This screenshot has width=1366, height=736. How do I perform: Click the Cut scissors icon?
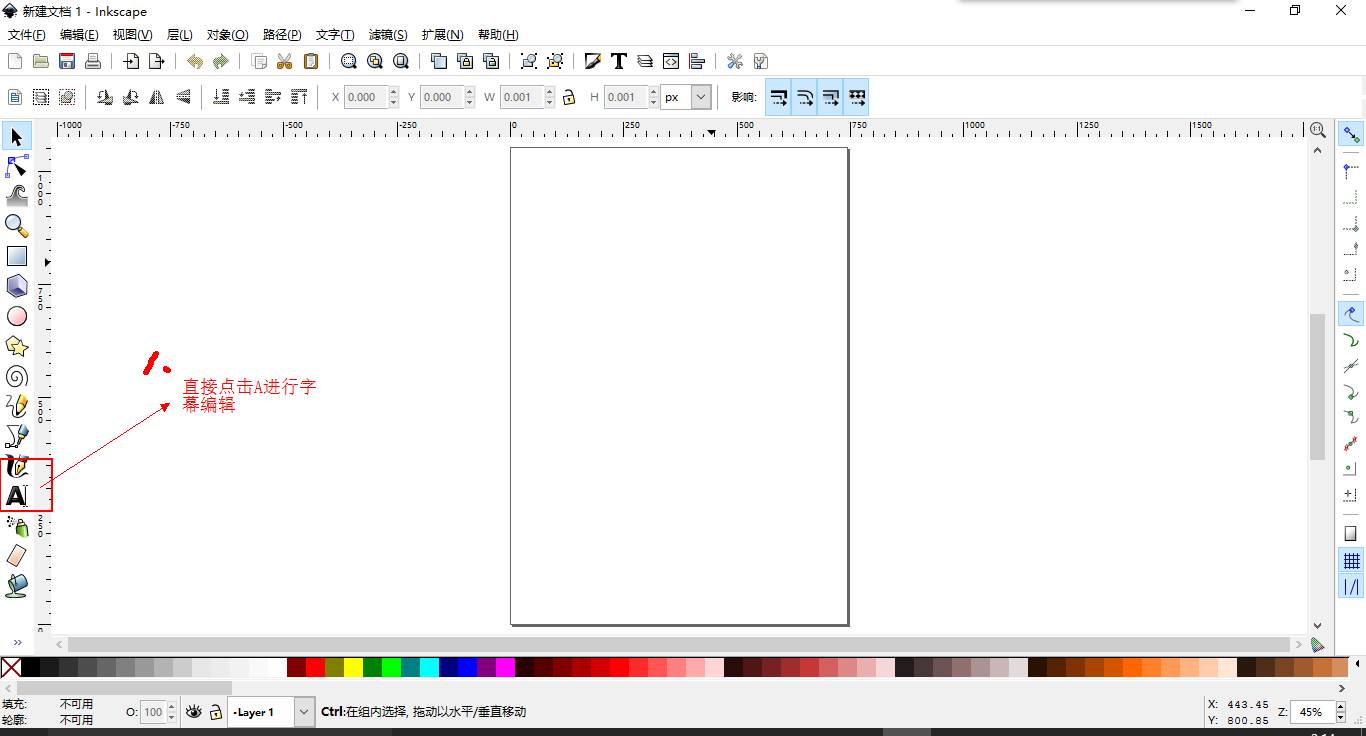[x=285, y=61]
